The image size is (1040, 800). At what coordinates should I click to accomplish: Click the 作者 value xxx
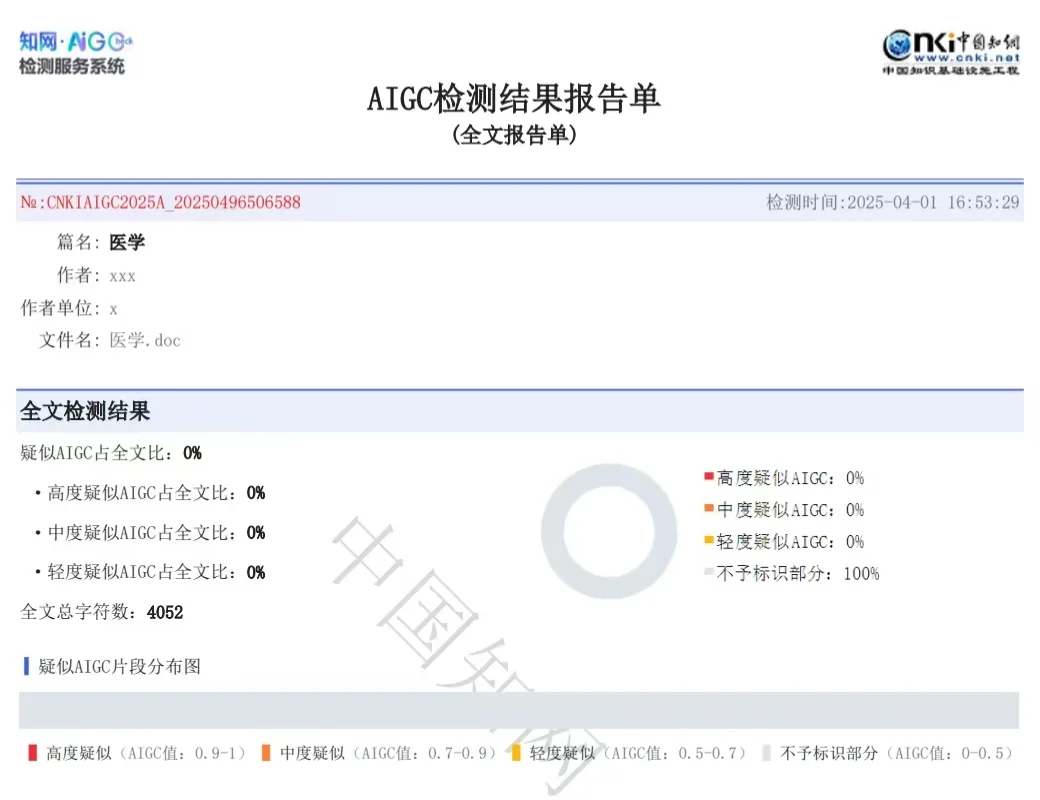[x=123, y=276]
